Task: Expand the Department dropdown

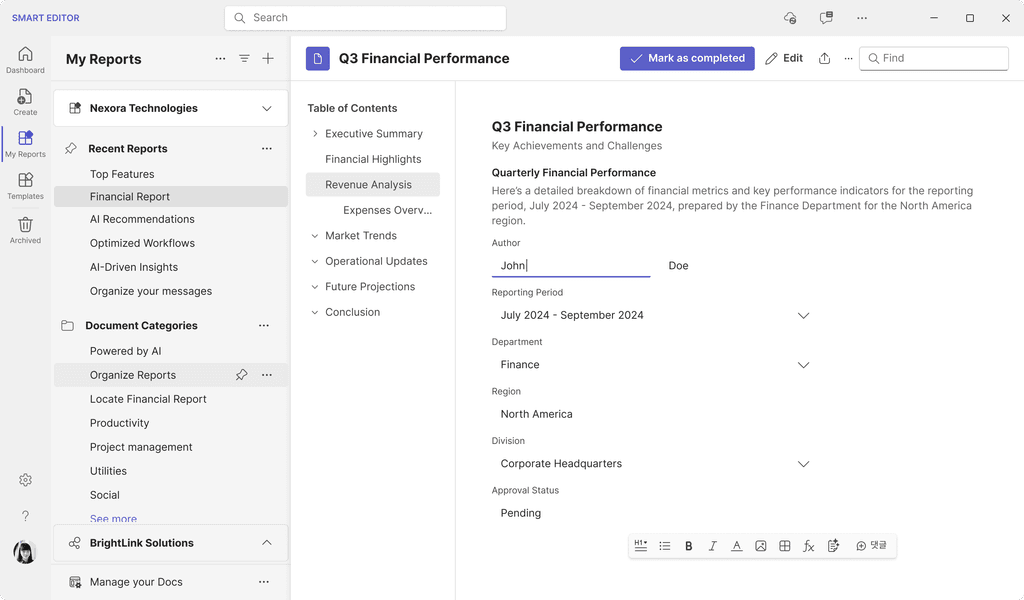Action: pos(803,365)
